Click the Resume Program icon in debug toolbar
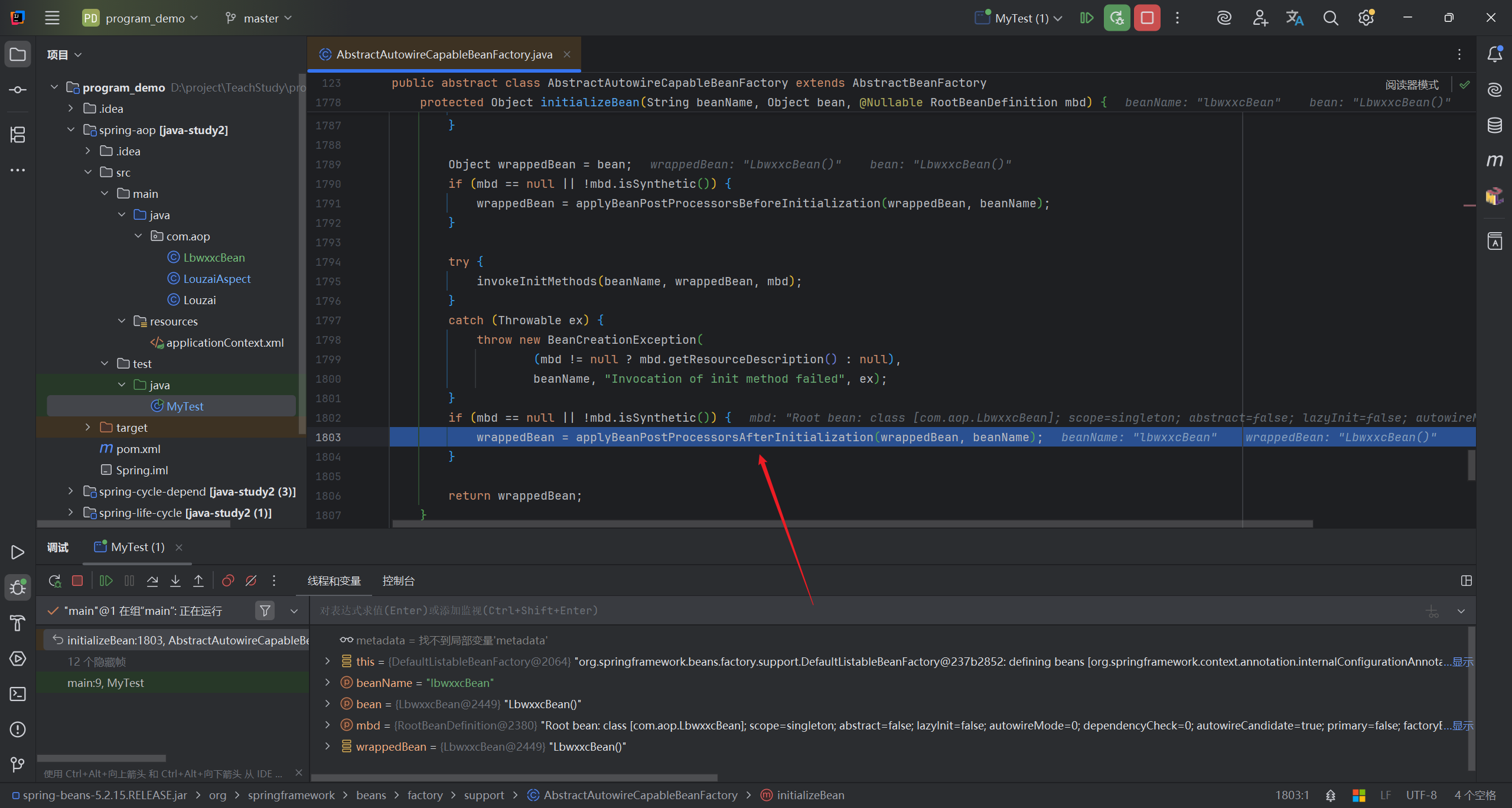Screen dimensions: 1512x808 point(106,581)
